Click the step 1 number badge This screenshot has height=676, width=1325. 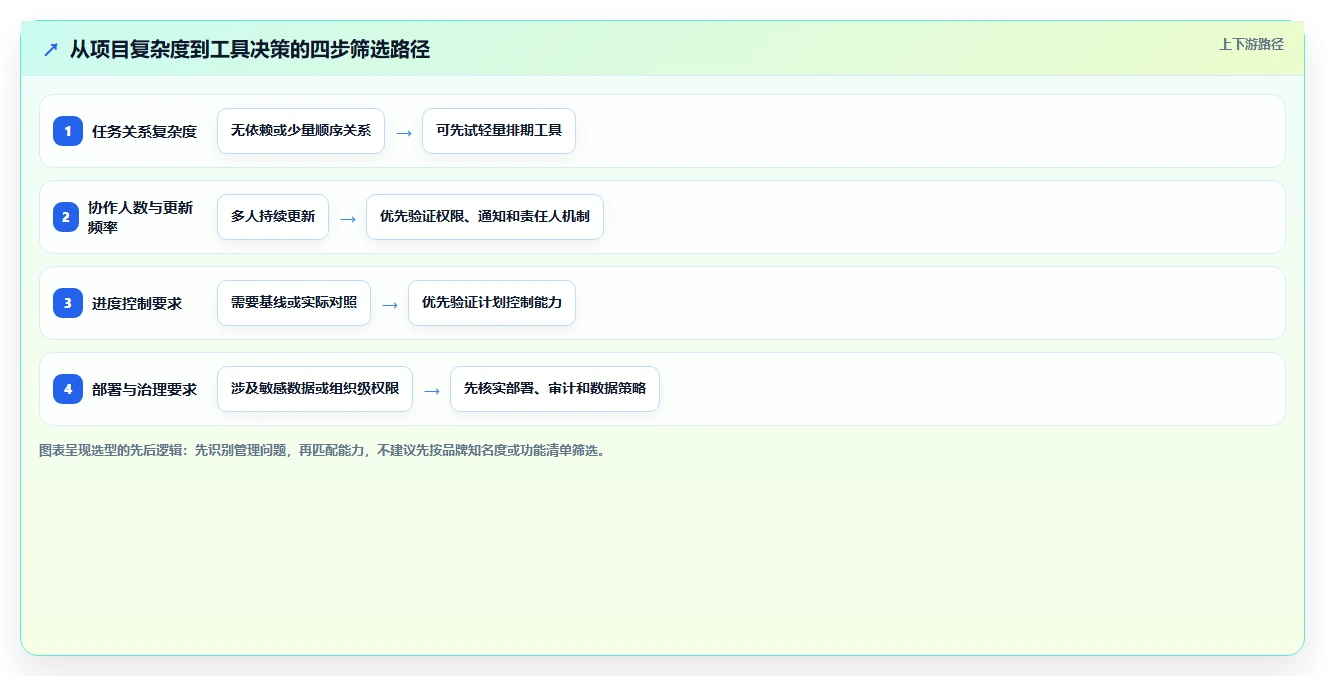[68, 131]
